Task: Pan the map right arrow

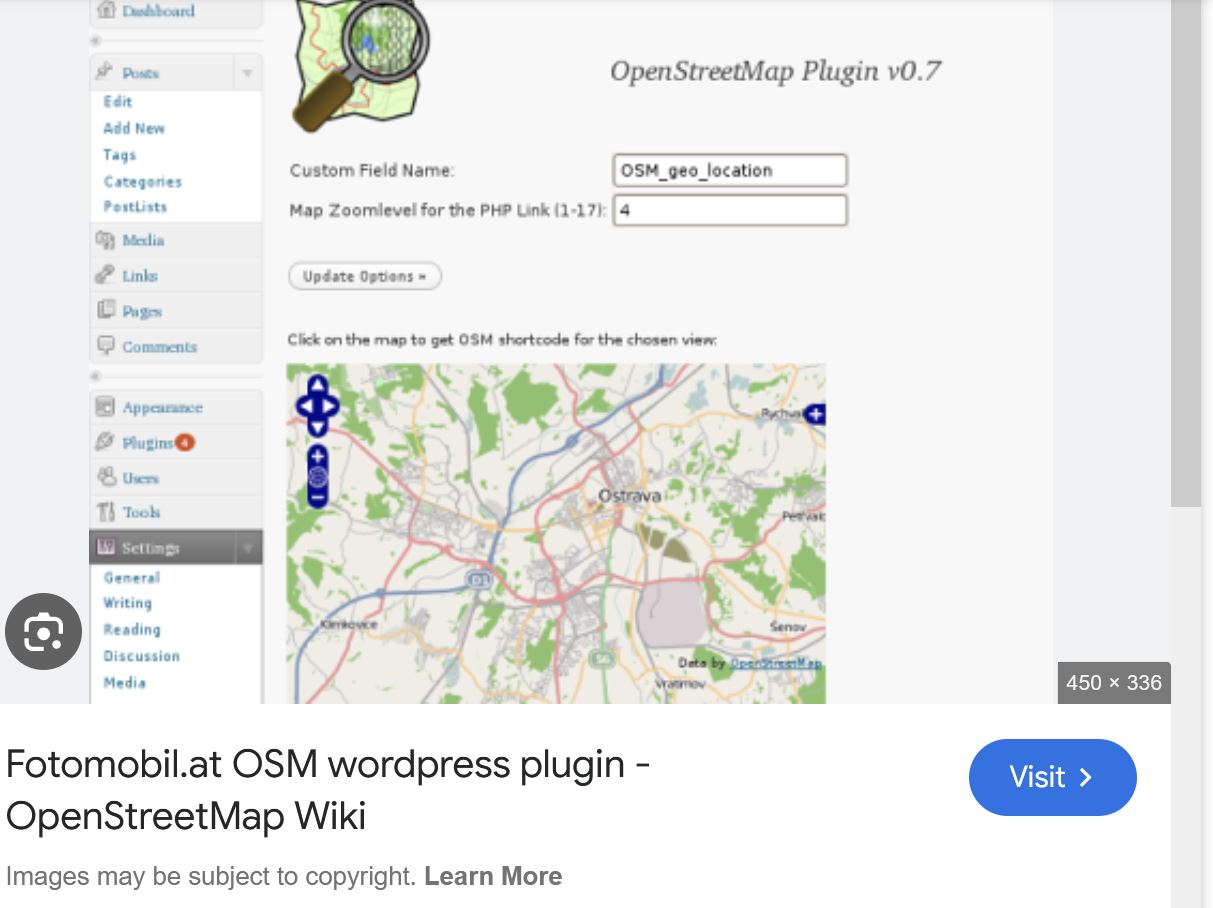Action: coord(331,406)
